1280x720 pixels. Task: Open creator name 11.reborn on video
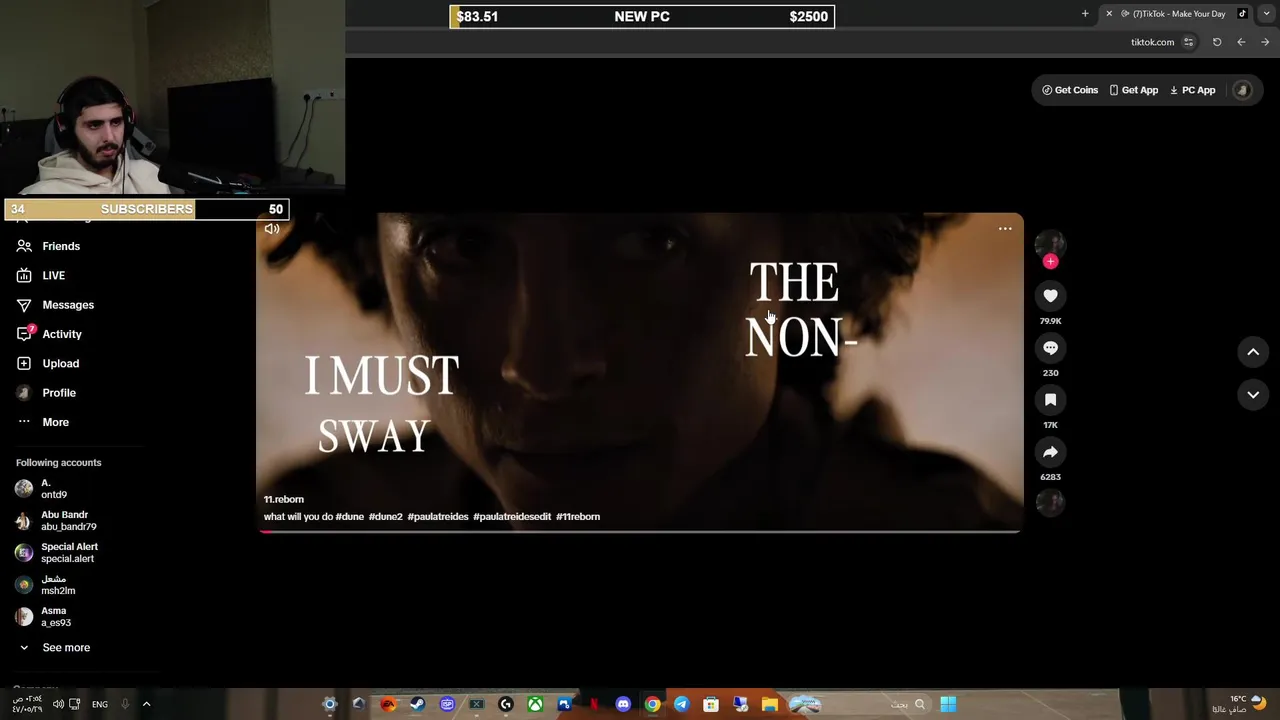(284, 499)
